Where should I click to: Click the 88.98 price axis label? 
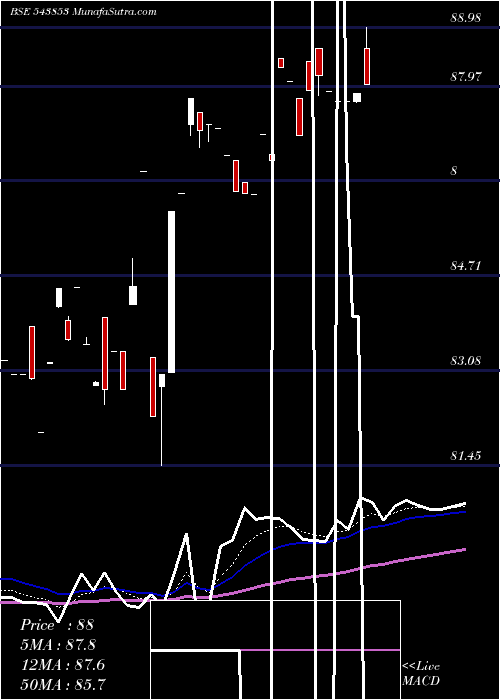tap(466, 18)
